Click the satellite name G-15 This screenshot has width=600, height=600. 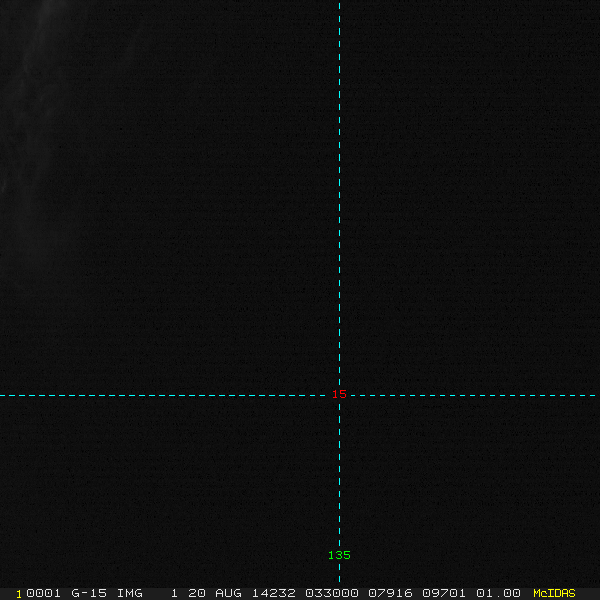pyautogui.click(x=89, y=593)
